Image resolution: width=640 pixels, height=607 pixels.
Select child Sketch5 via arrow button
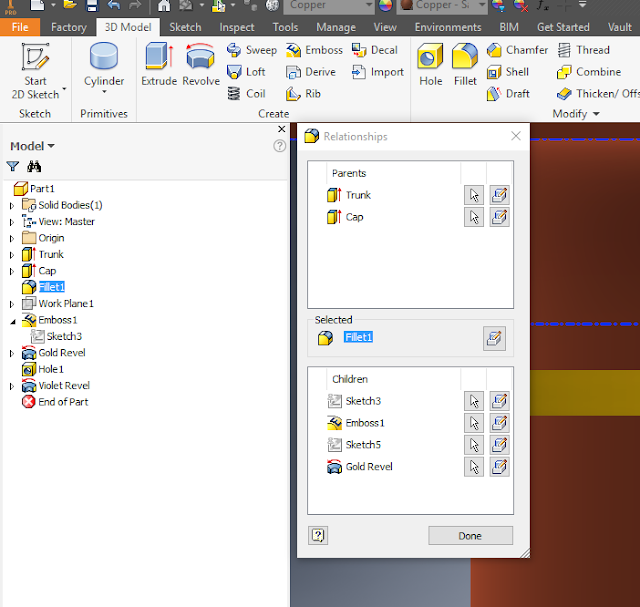pos(473,445)
